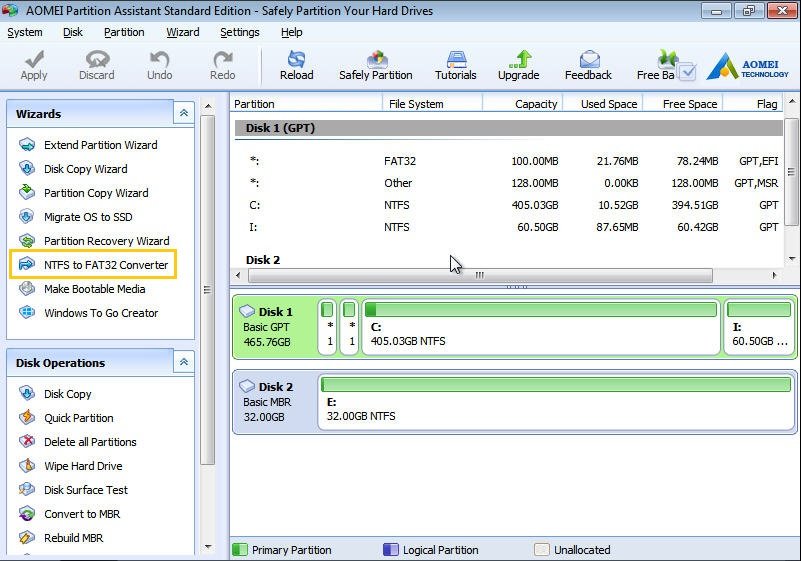Open the Feedback toolbar icon
801x561 pixels.
(588, 65)
